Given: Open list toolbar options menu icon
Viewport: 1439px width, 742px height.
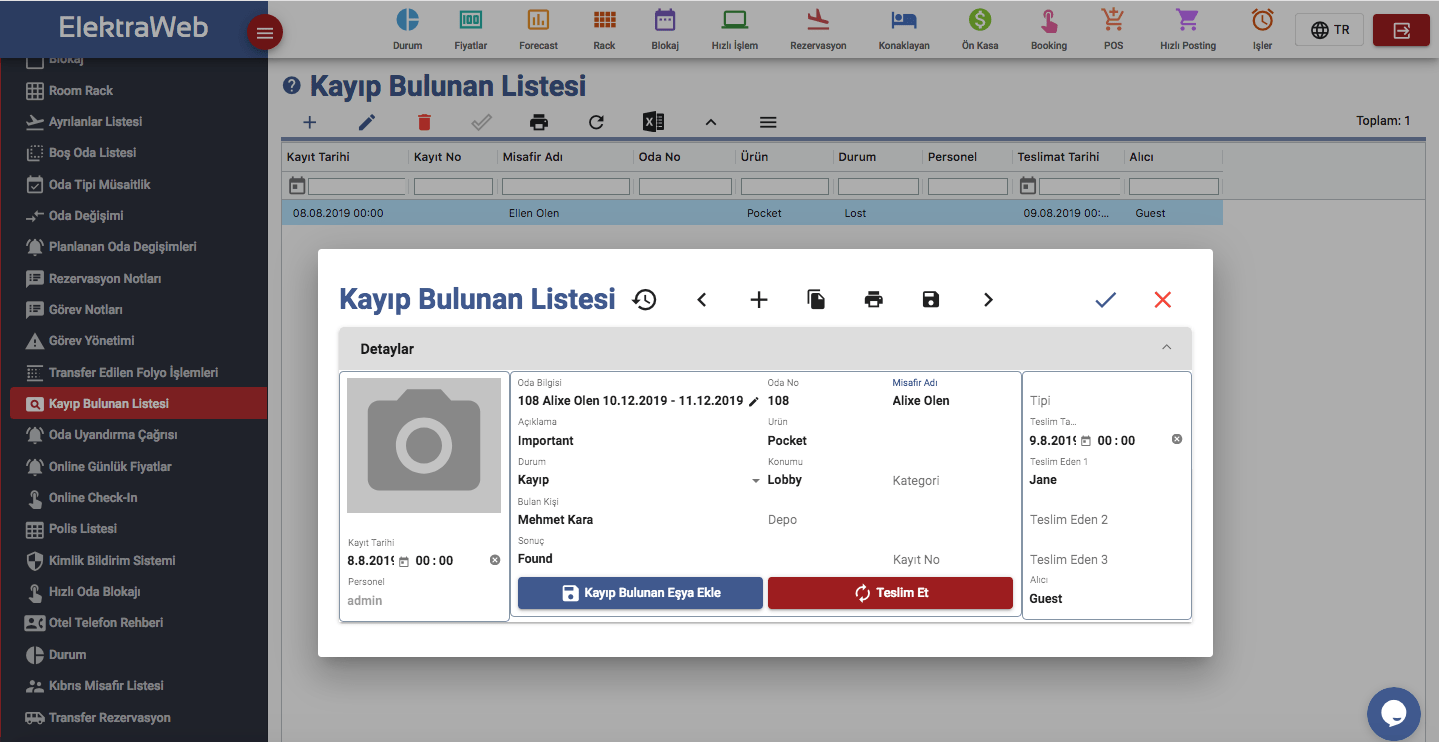Looking at the screenshot, I should point(768,122).
